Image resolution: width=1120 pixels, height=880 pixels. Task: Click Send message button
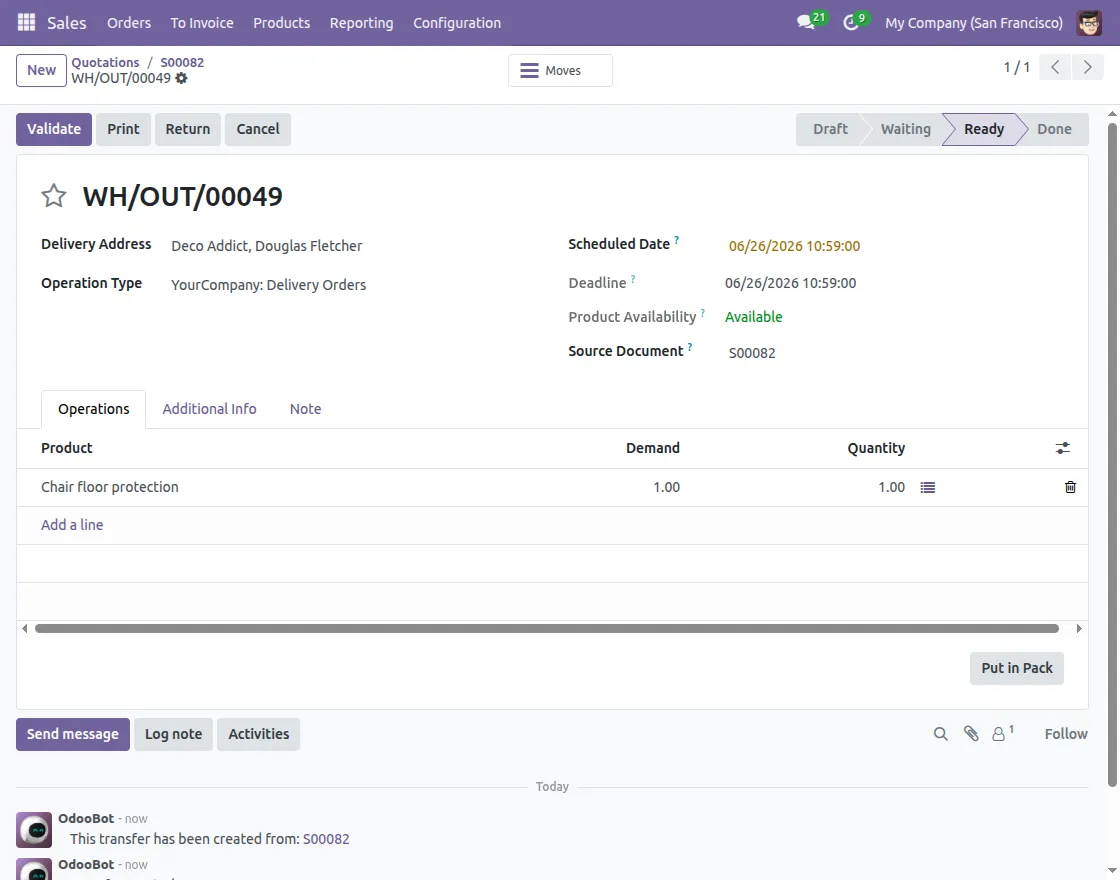(73, 734)
